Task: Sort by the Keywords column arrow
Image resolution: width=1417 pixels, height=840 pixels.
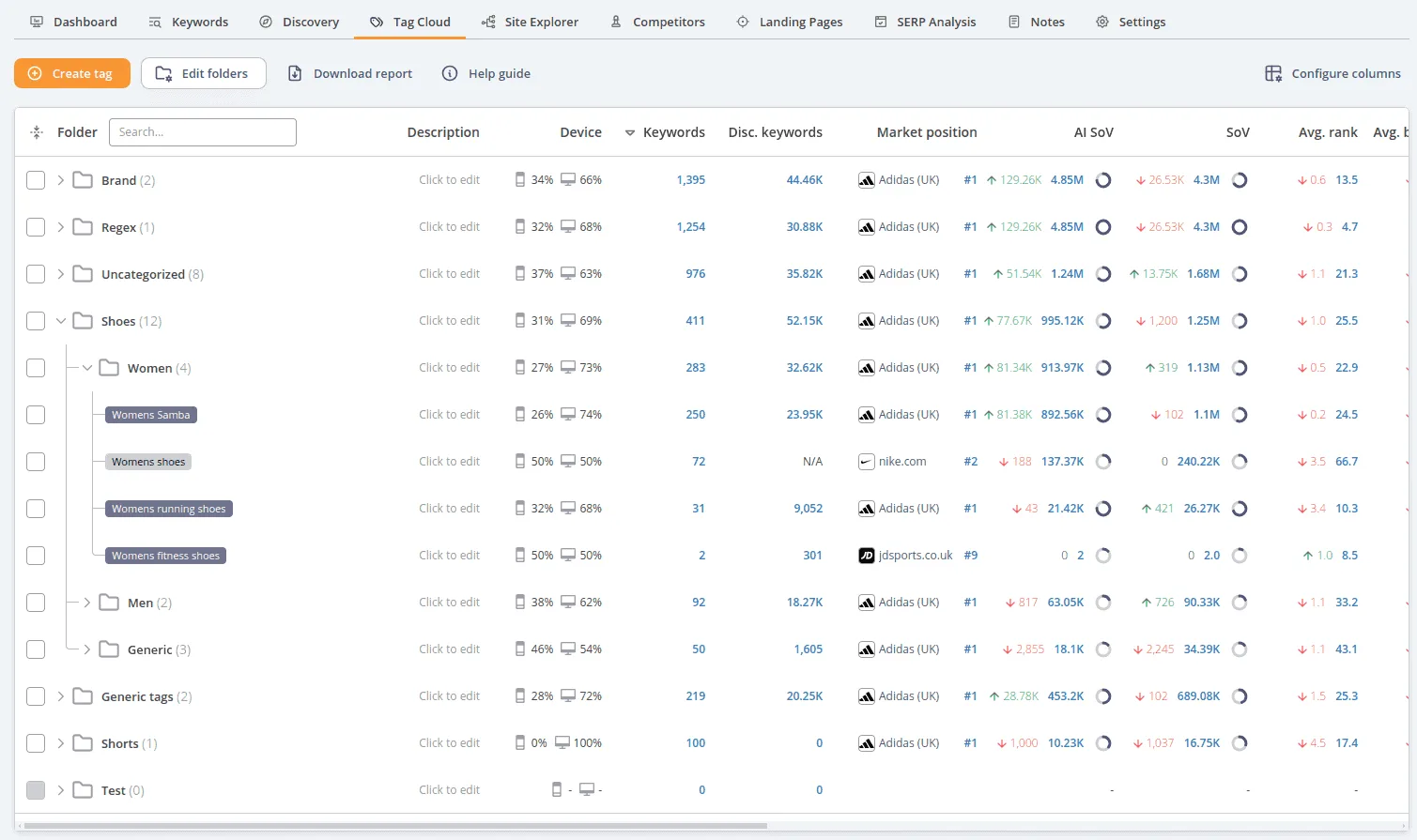Action: [630, 132]
